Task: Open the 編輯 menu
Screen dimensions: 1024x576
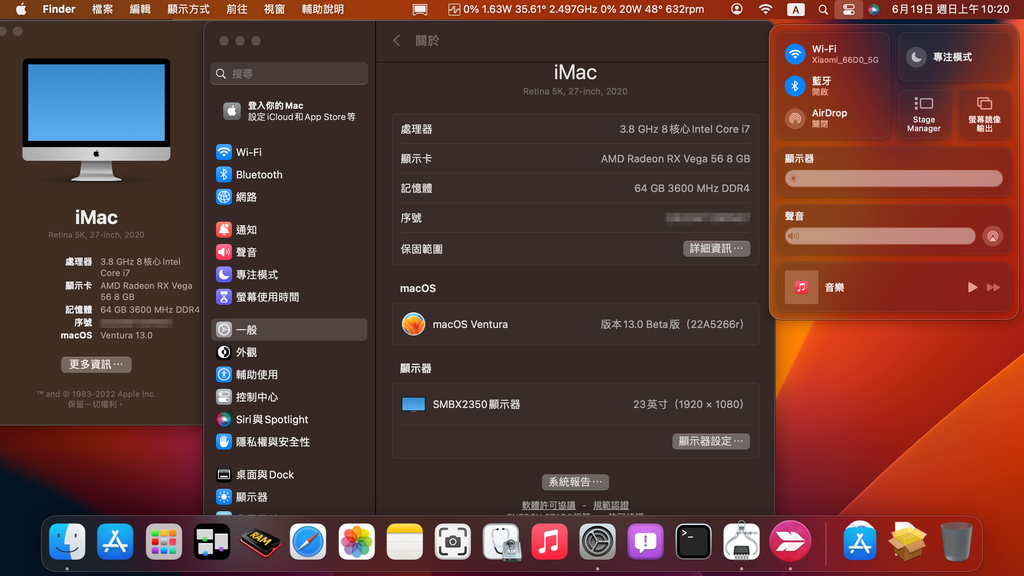Action: (140, 9)
